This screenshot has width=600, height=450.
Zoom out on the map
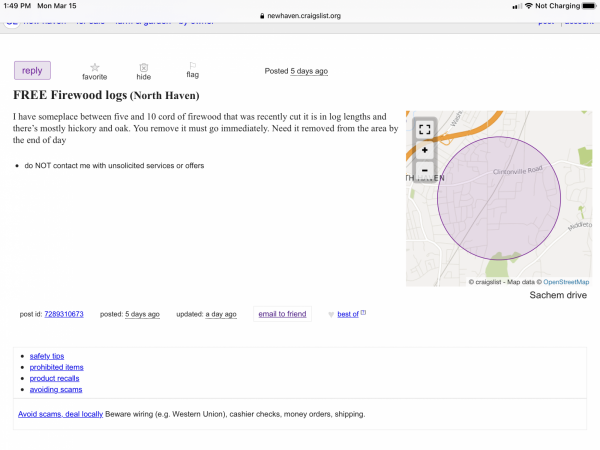425,170
